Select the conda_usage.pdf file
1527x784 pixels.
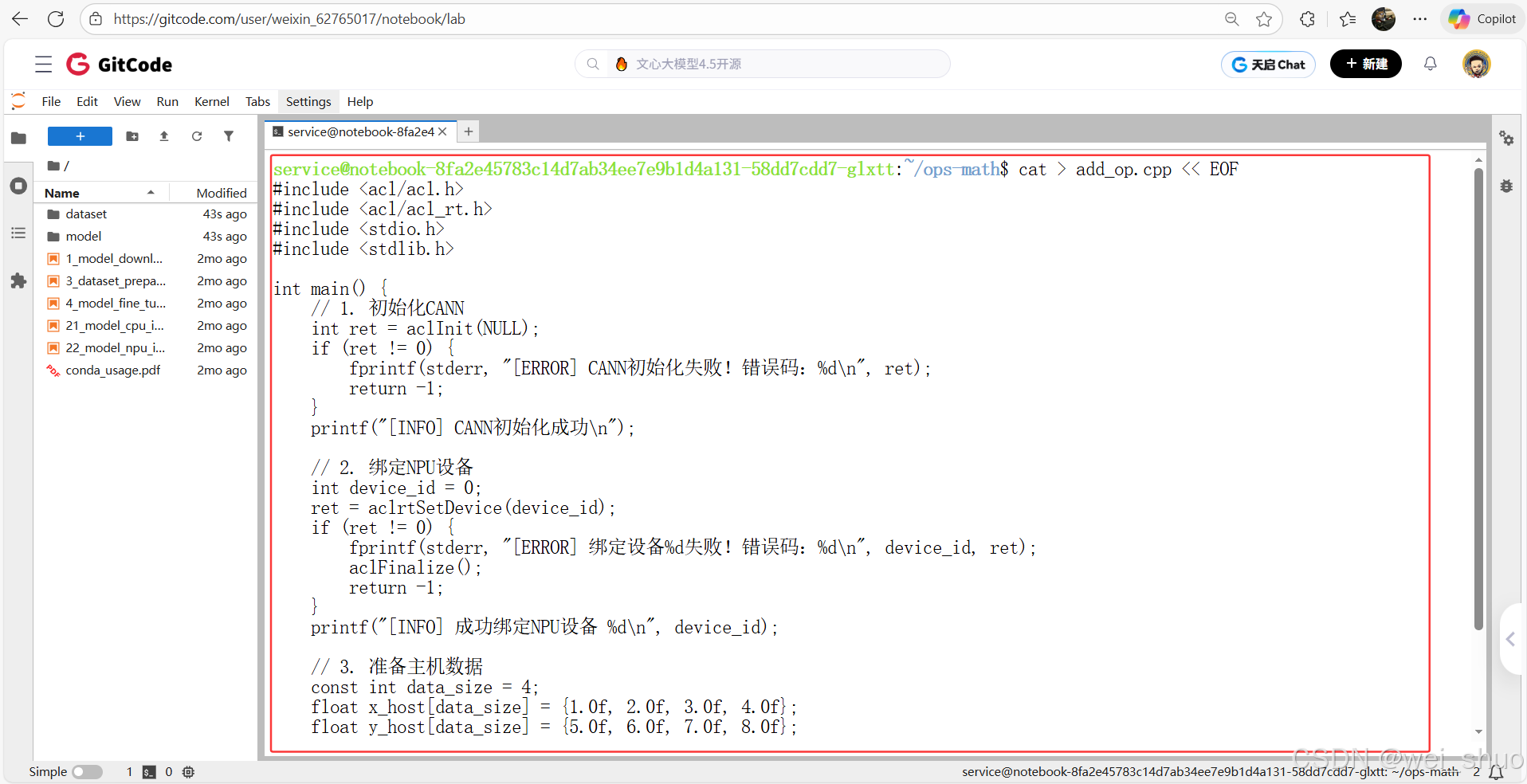tap(147, 370)
